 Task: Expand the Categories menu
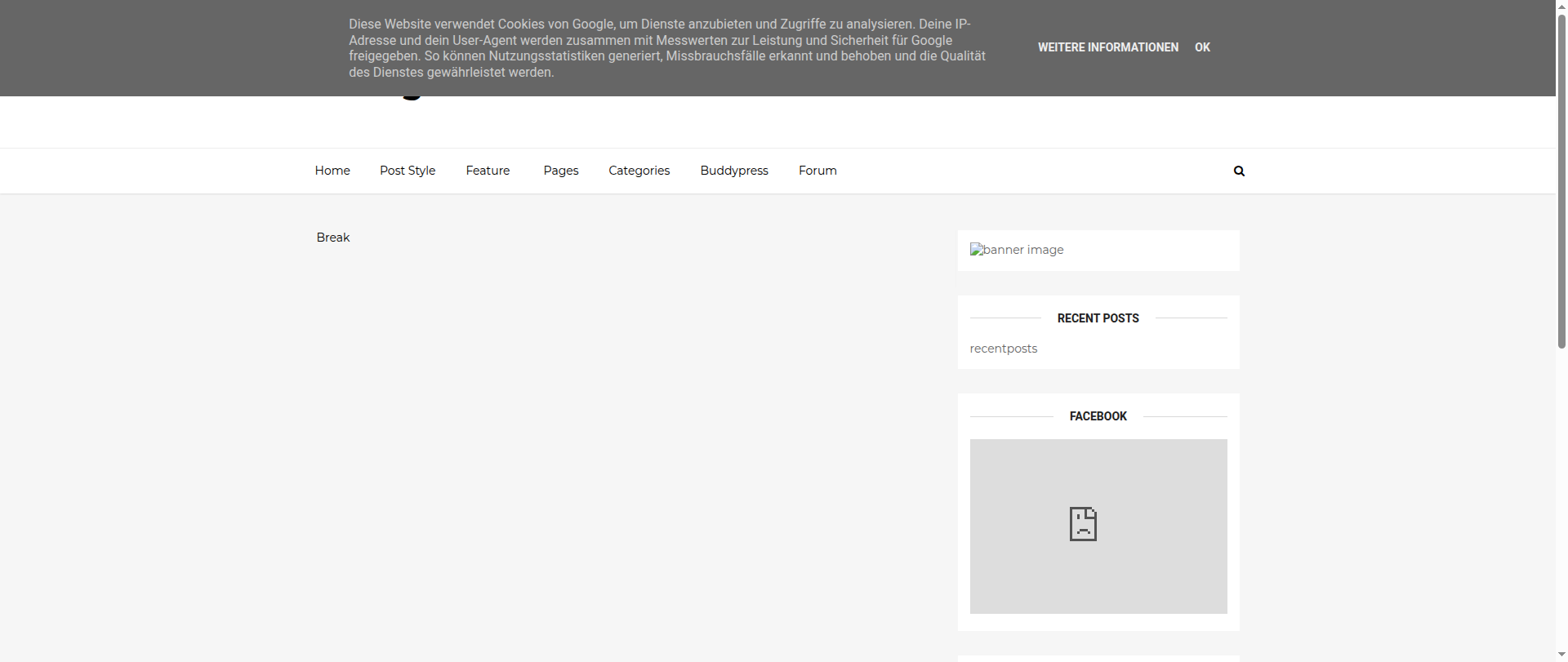click(x=639, y=171)
